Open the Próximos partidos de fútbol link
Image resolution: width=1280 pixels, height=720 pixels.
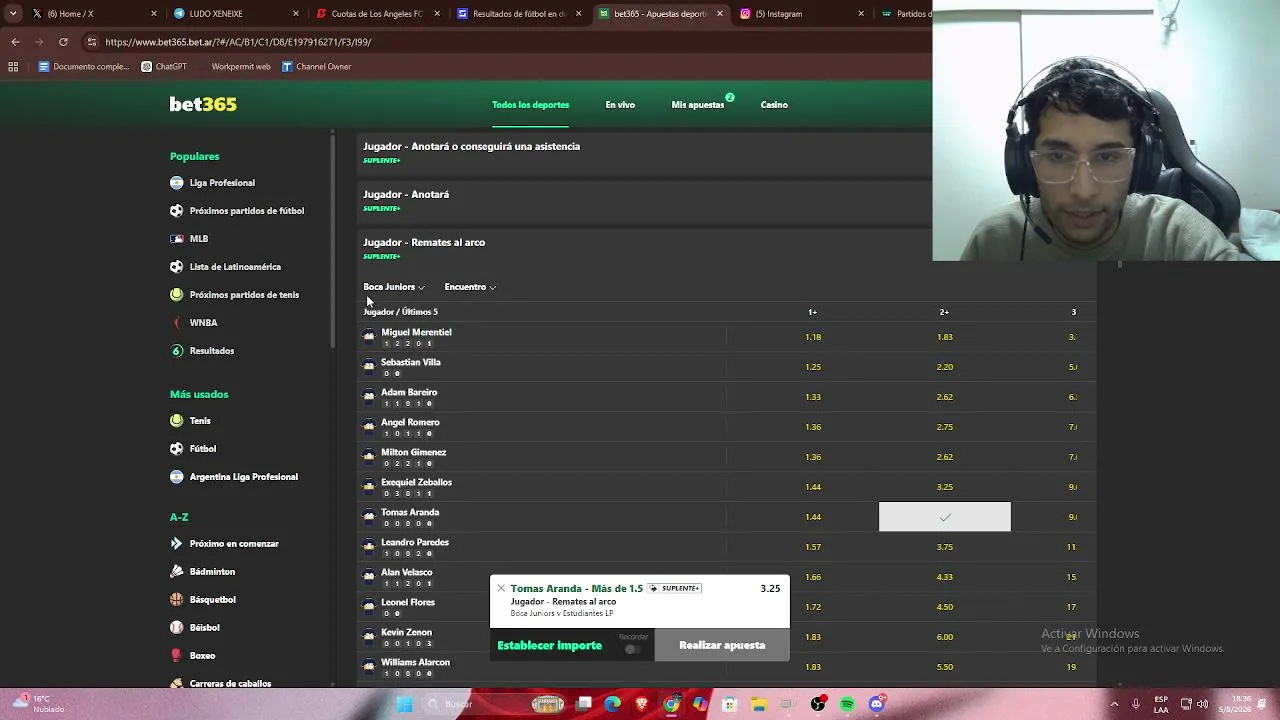tap(247, 211)
